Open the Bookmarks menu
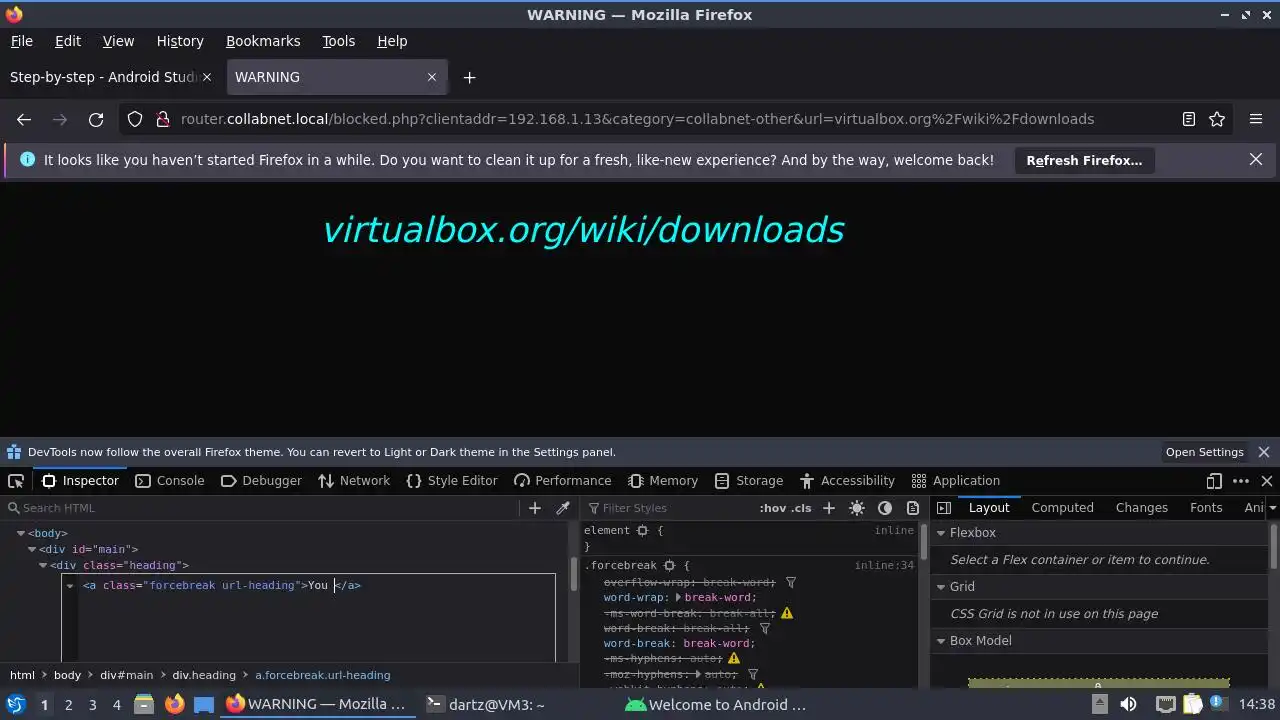The width and height of the screenshot is (1280, 720). tap(263, 41)
